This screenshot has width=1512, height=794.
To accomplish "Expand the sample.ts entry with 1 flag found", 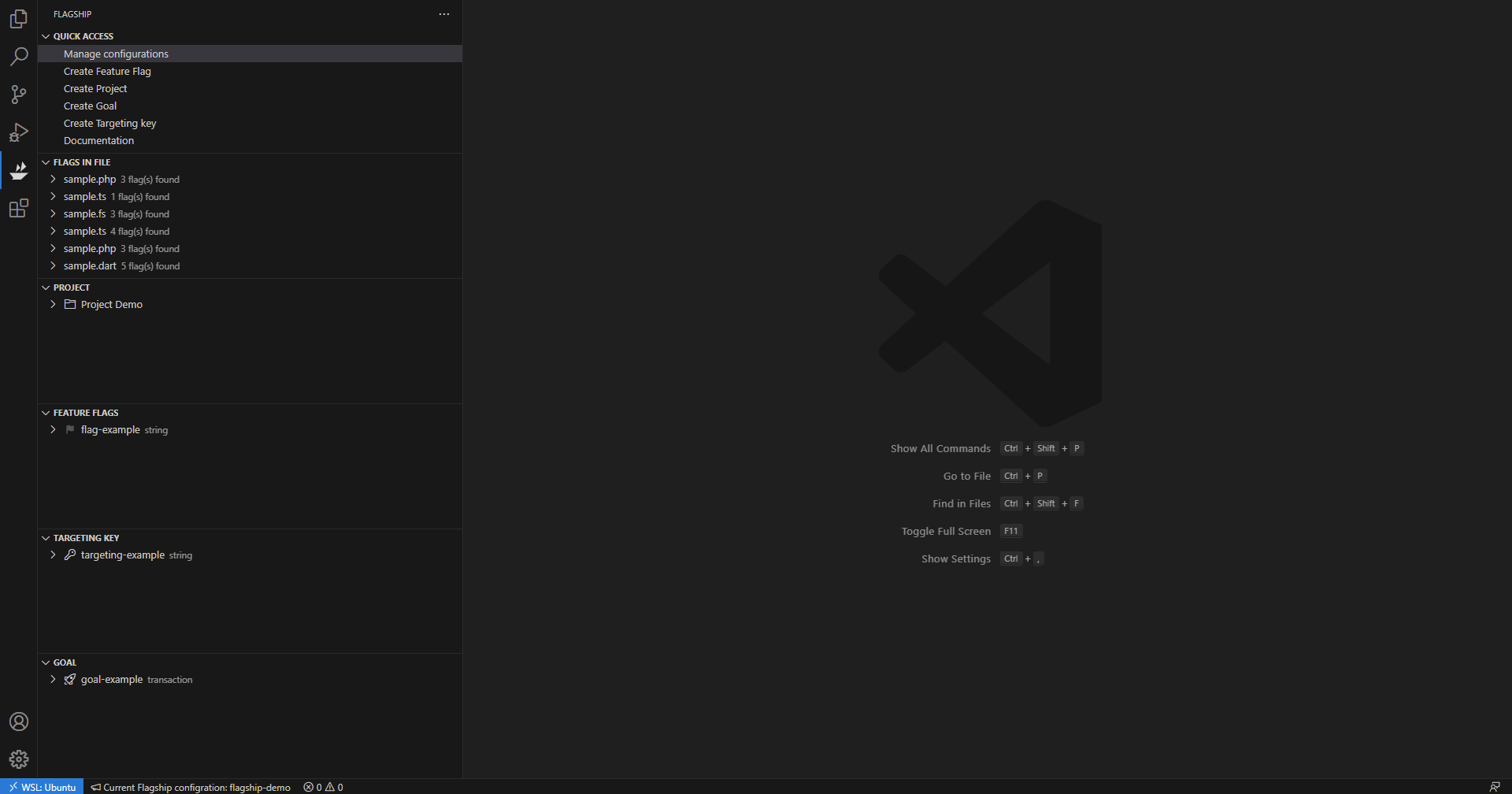I will [53, 196].
